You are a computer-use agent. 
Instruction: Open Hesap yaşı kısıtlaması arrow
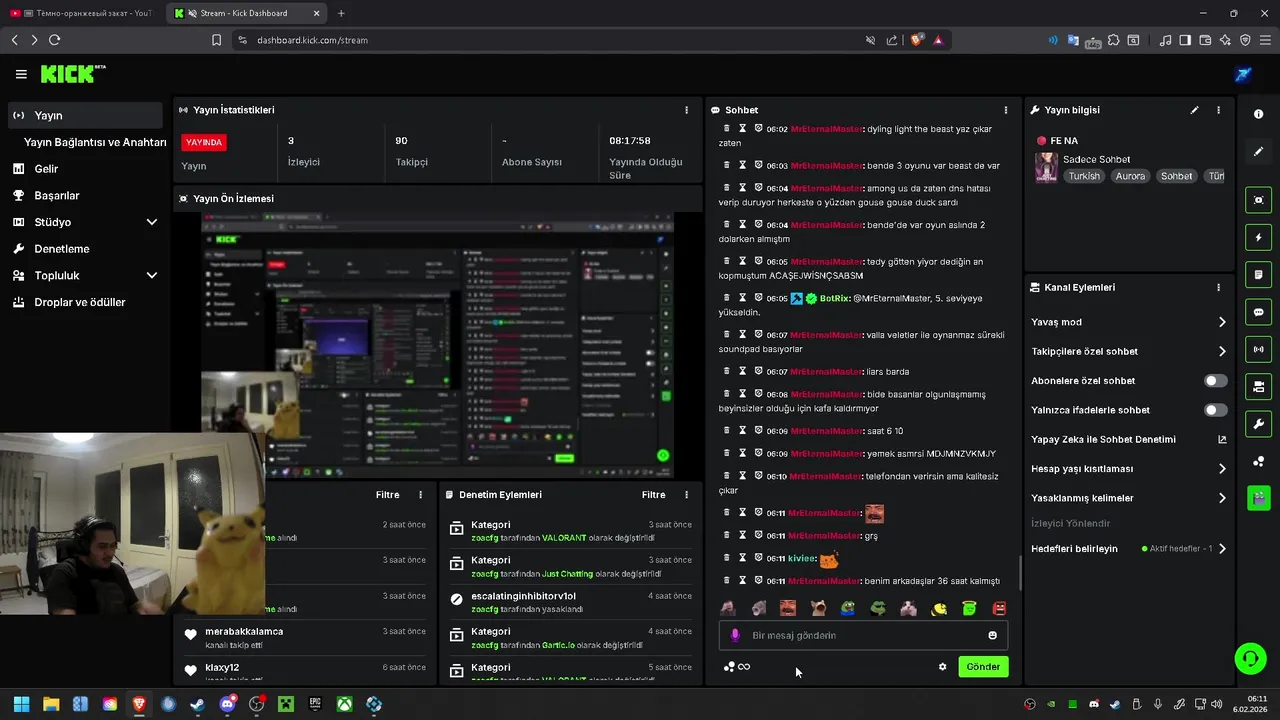click(1222, 468)
